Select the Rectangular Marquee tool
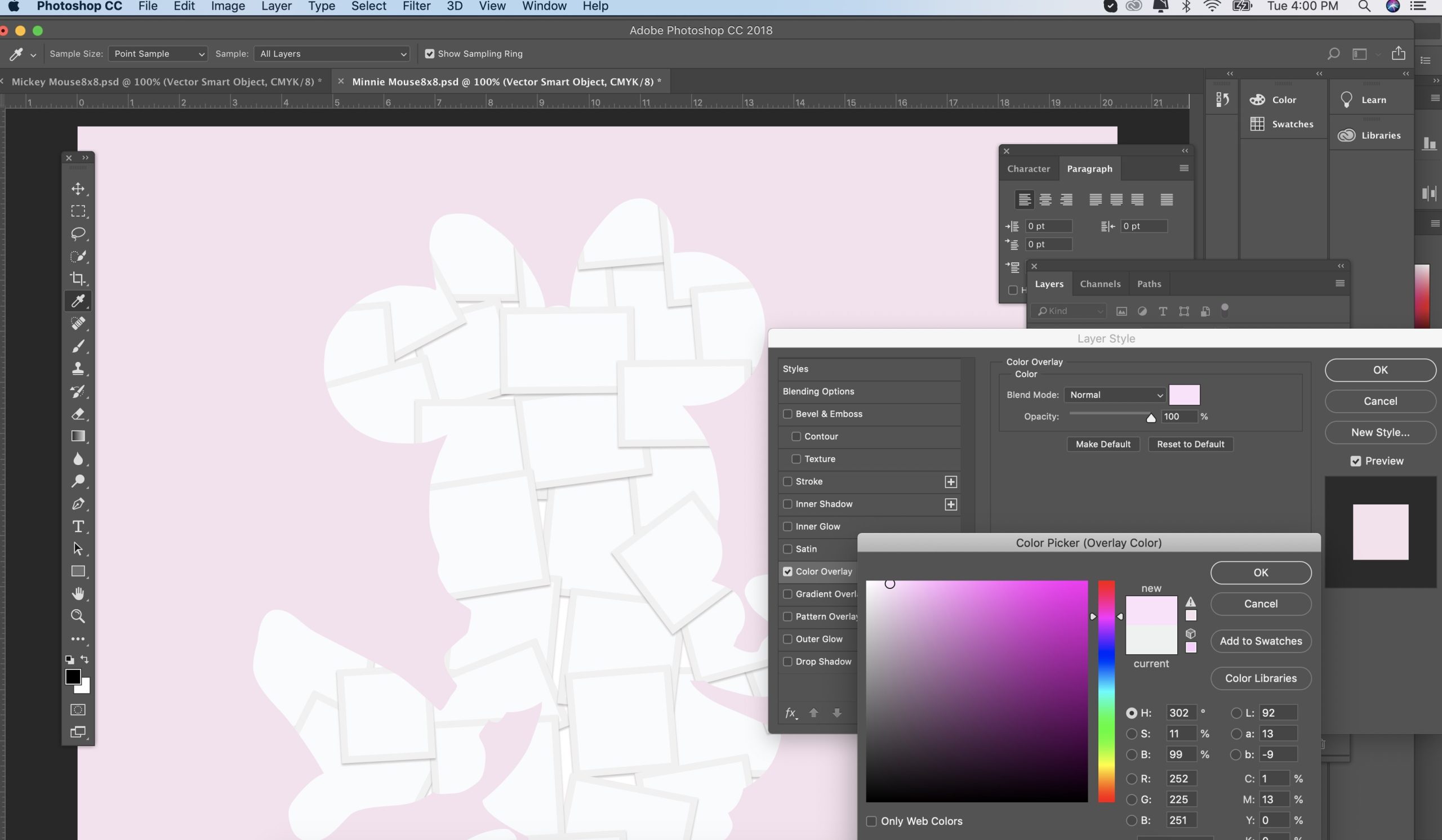The image size is (1442, 840). [78, 211]
